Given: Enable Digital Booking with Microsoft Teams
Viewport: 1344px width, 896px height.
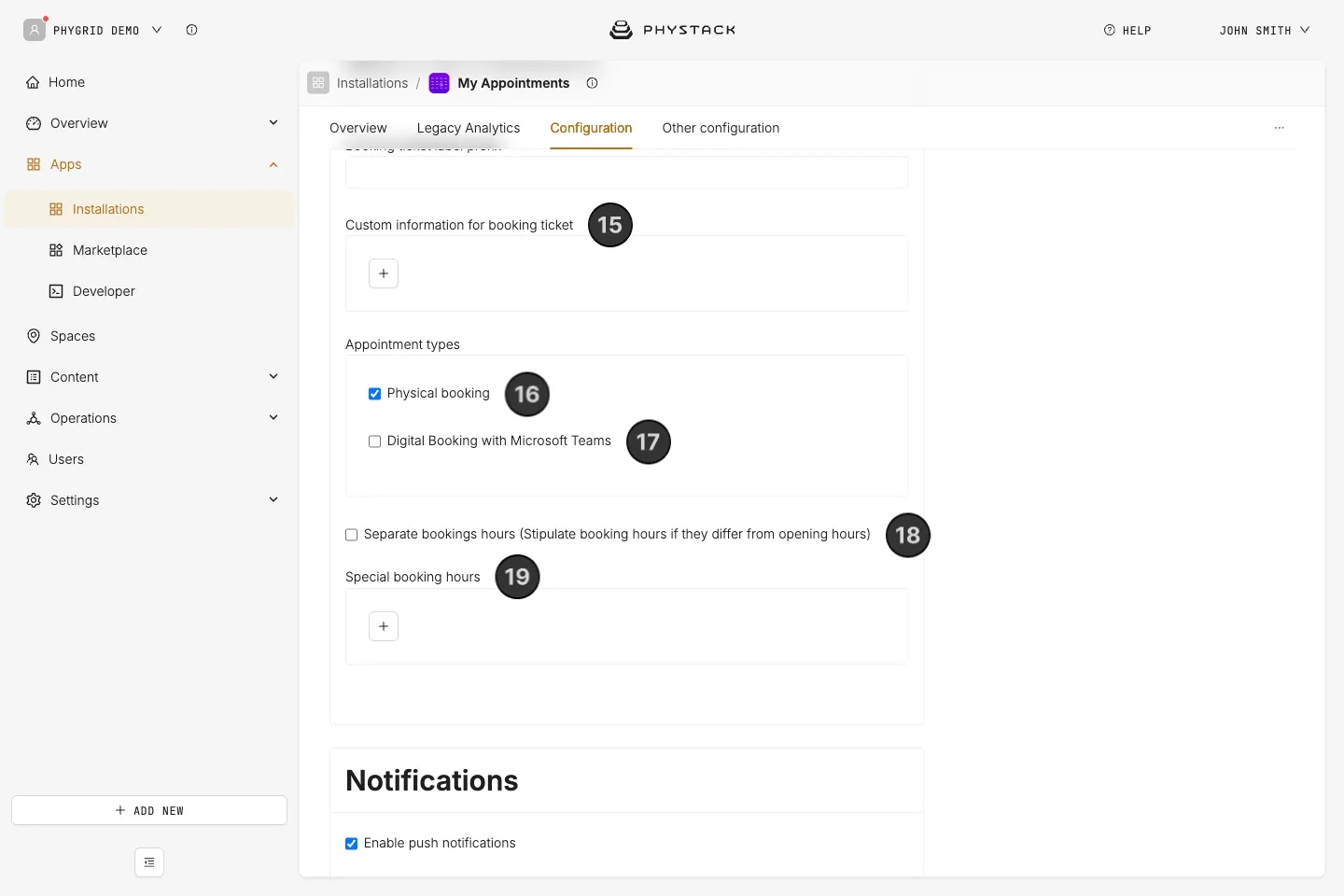Looking at the screenshot, I should [x=374, y=441].
